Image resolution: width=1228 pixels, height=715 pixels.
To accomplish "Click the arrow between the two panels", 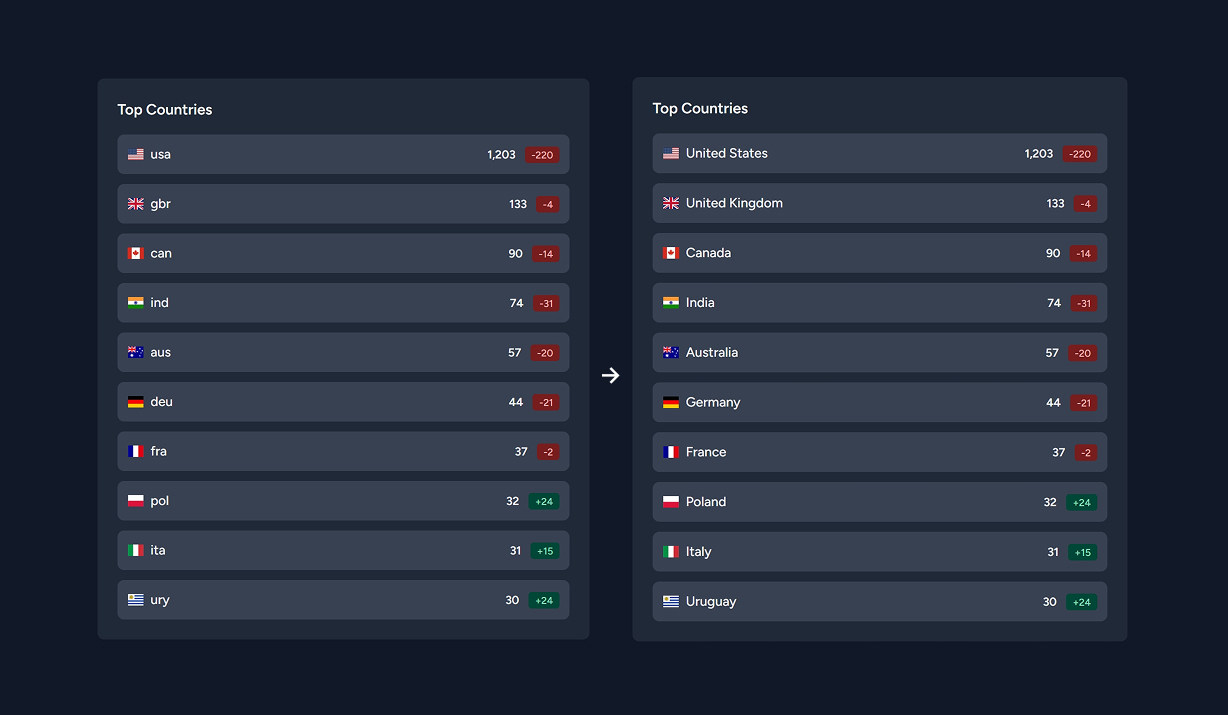I will point(611,375).
